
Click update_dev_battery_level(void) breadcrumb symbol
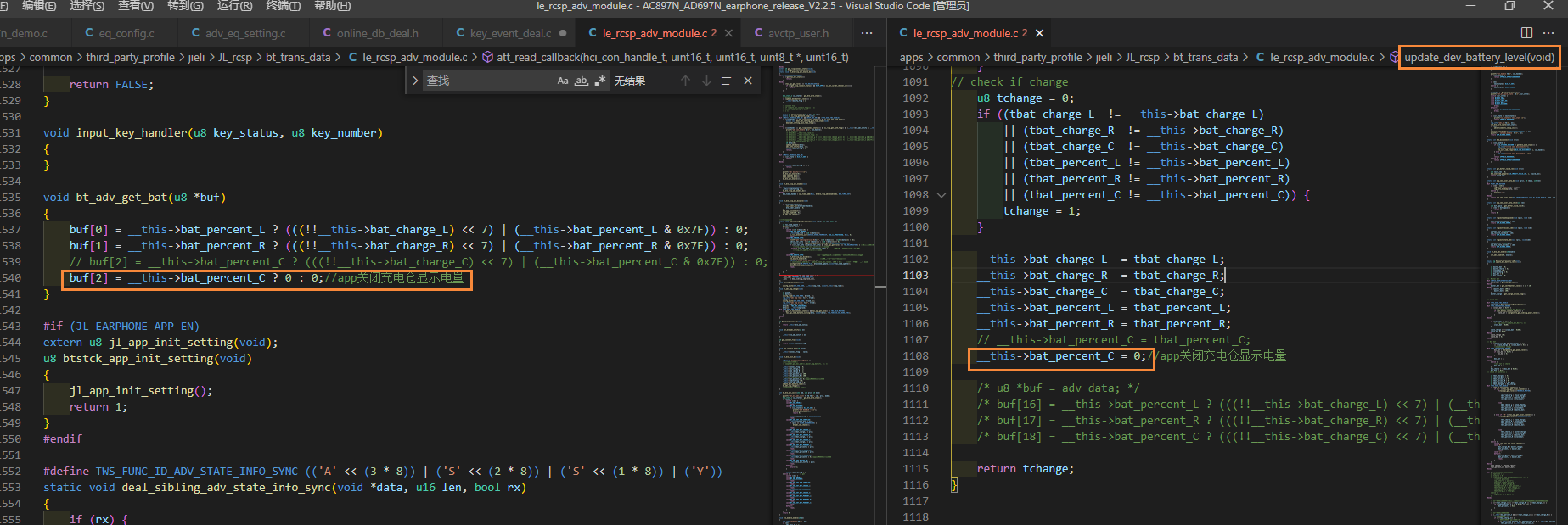tap(1479, 58)
